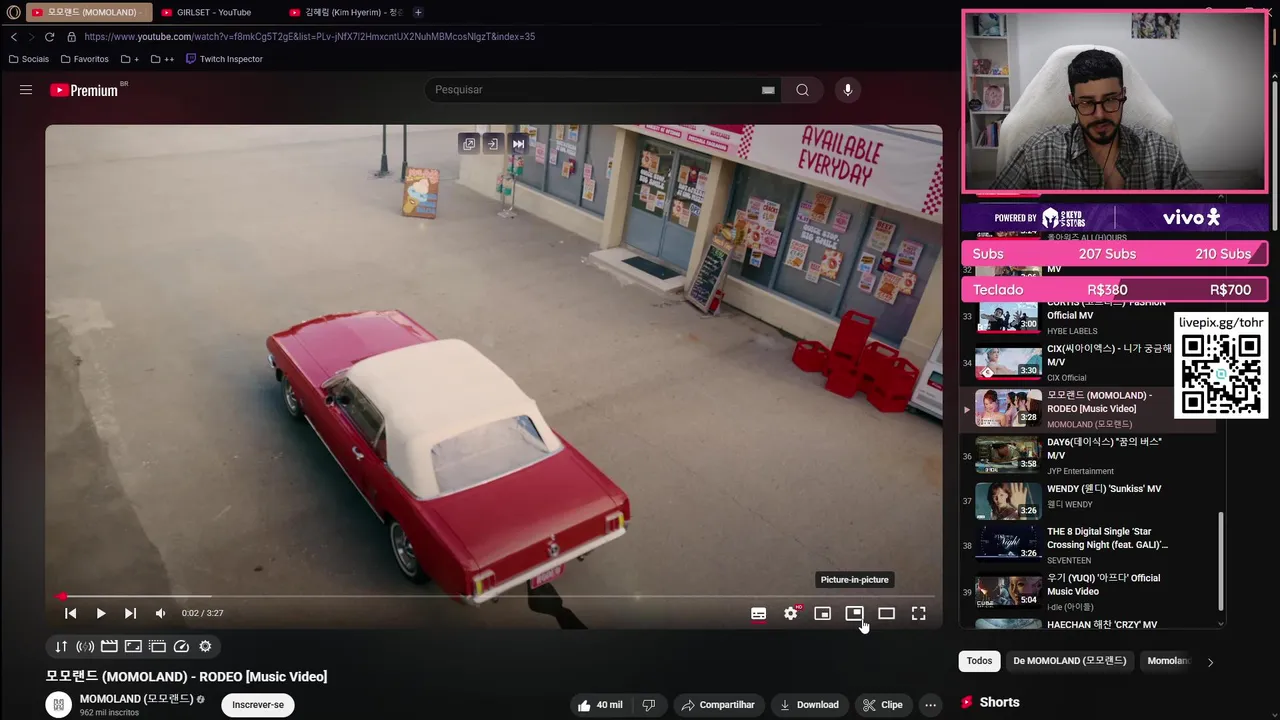
Task: Select the De MOMOLAND filter chip
Action: [1069, 661]
